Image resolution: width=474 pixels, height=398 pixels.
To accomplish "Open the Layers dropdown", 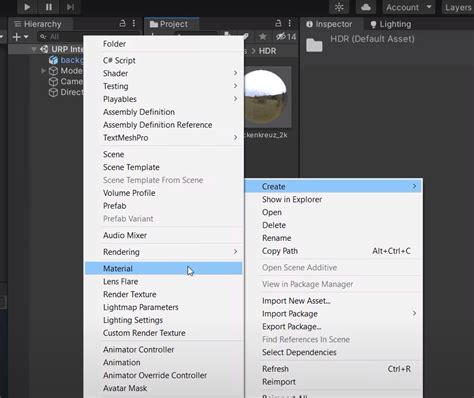I will (458, 7).
